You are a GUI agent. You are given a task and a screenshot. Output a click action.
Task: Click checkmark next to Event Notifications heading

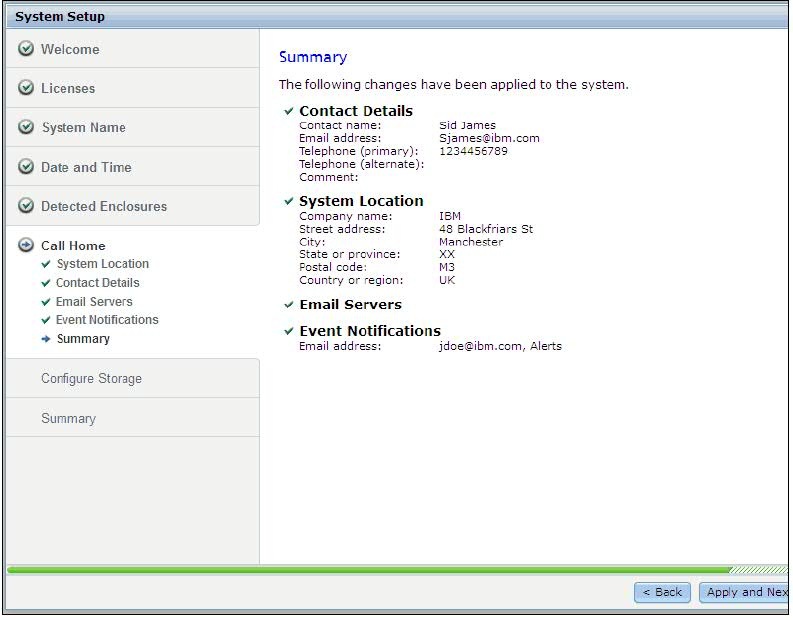click(289, 331)
